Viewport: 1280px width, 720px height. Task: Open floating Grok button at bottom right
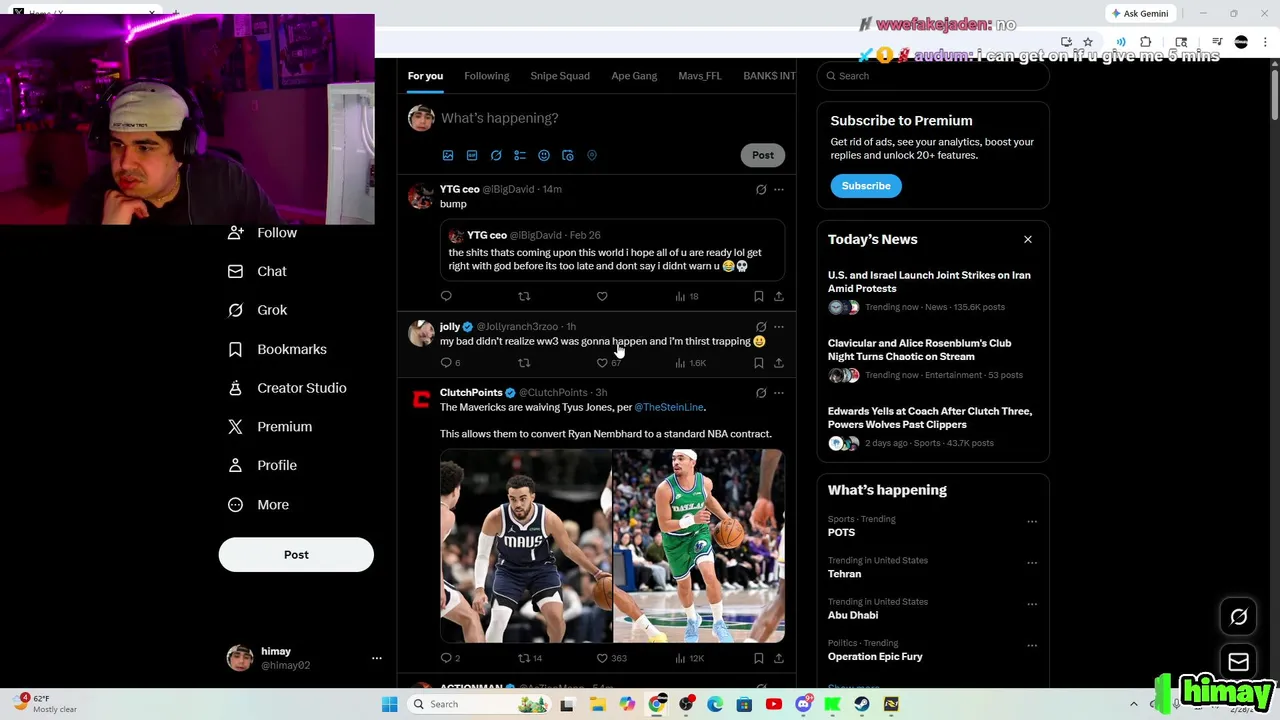click(x=1238, y=617)
